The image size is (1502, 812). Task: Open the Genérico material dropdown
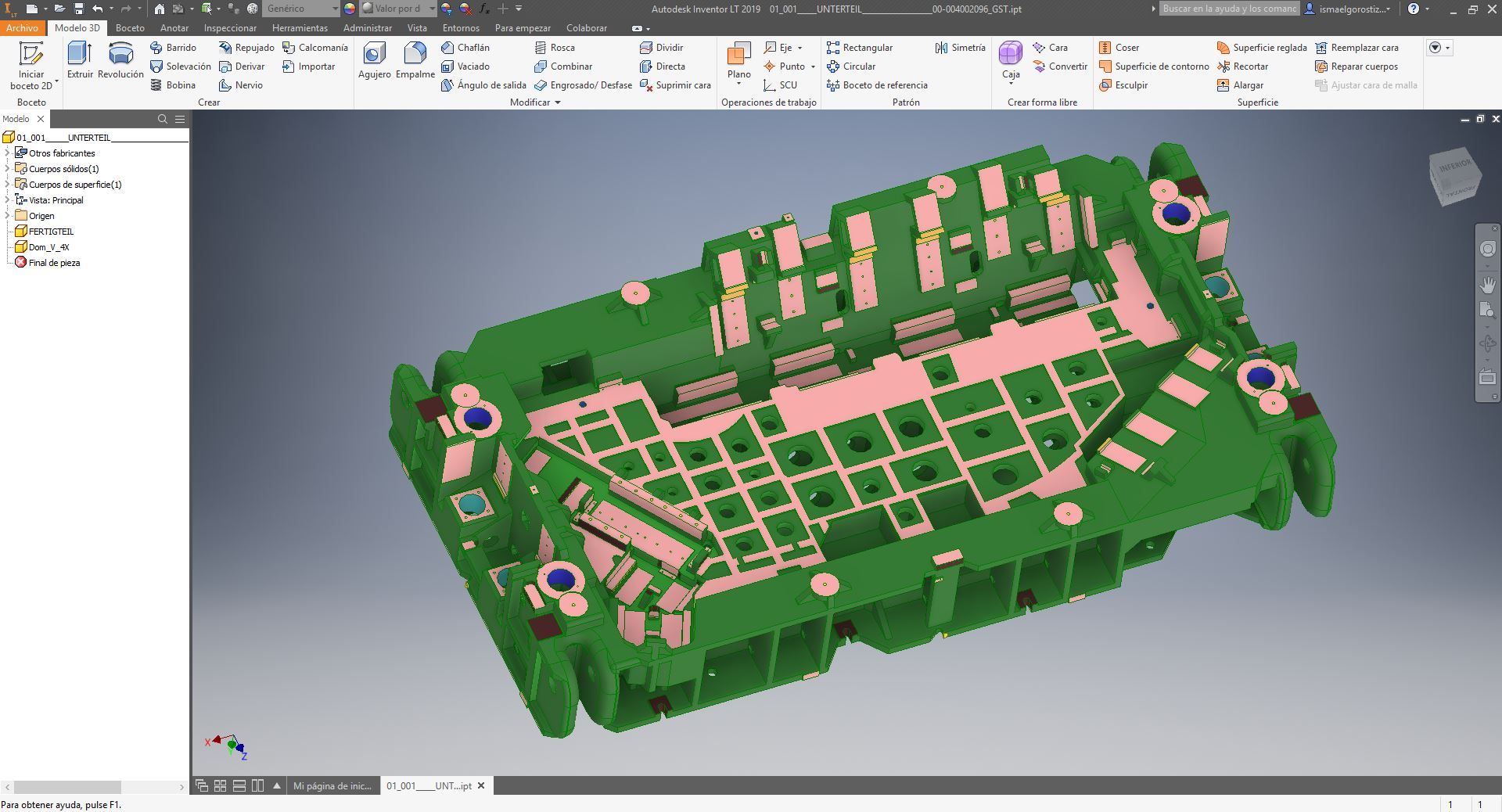[x=335, y=9]
